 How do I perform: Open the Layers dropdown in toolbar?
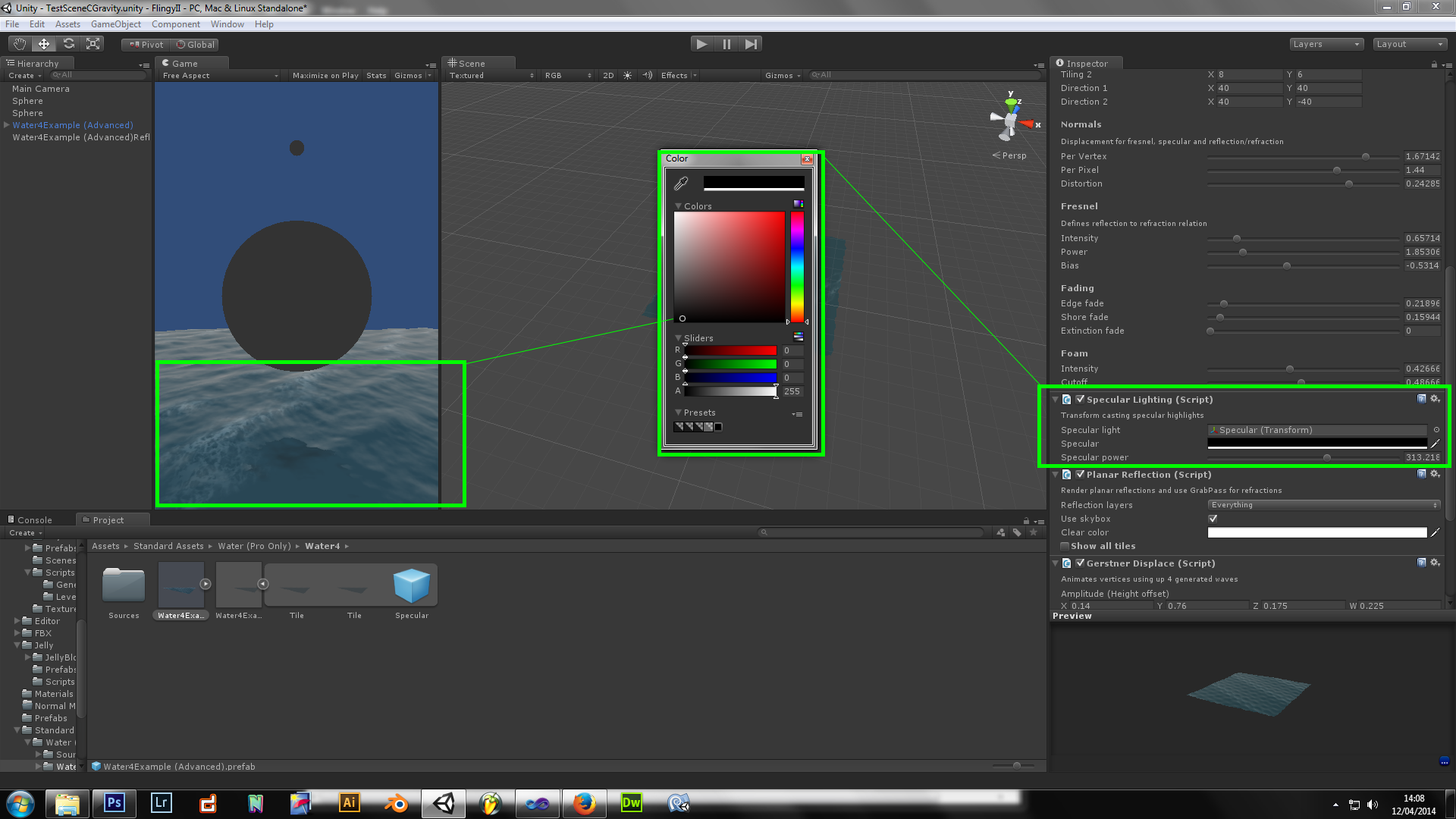point(1325,44)
